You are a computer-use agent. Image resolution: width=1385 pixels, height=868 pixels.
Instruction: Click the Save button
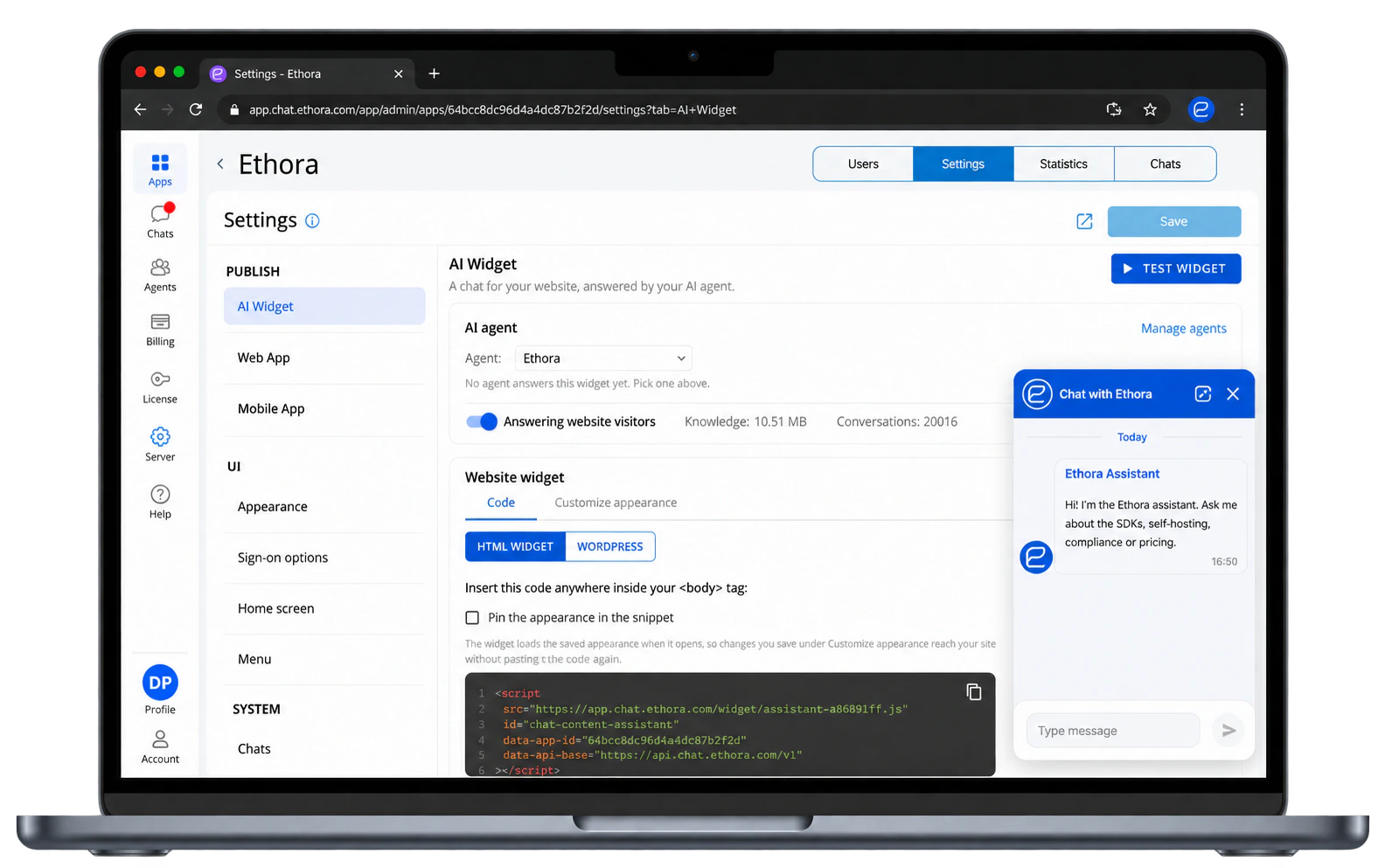(x=1173, y=221)
